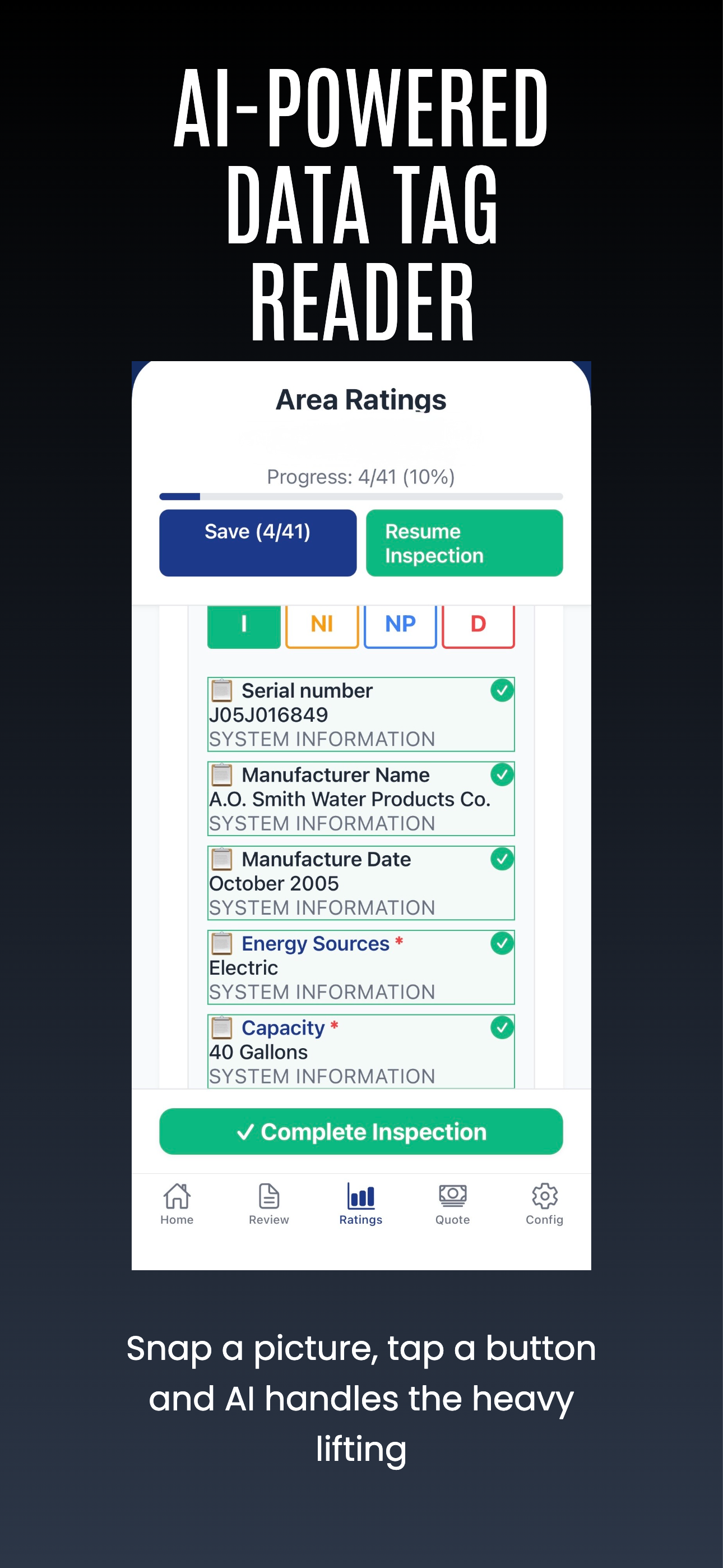Open the Review document icon
Screen dimensions: 723x1568
pyautogui.click(x=268, y=1196)
